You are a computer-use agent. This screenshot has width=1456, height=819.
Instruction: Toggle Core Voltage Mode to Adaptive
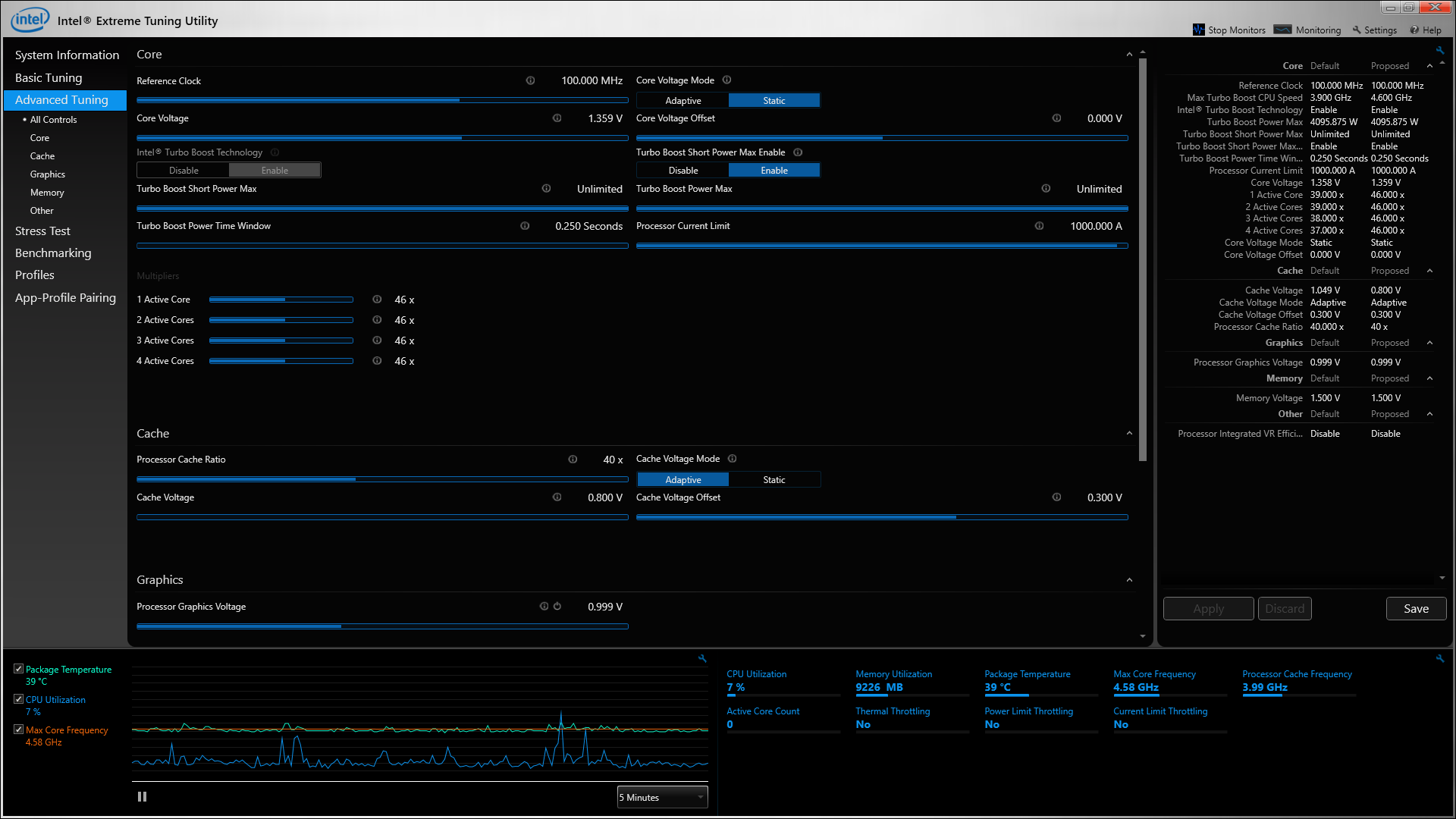[683, 100]
